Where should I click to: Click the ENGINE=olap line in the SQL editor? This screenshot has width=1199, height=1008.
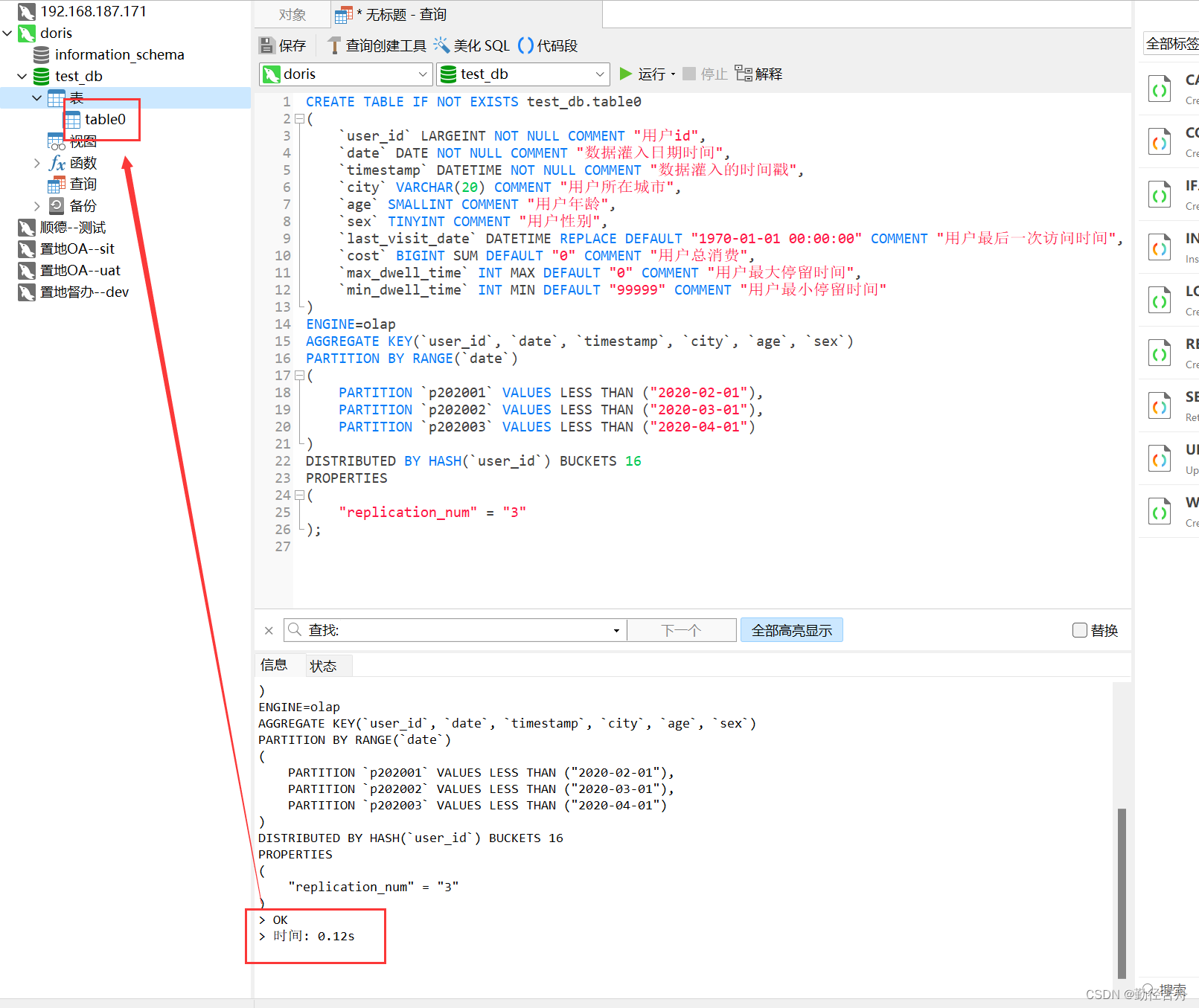pos(351,324)
